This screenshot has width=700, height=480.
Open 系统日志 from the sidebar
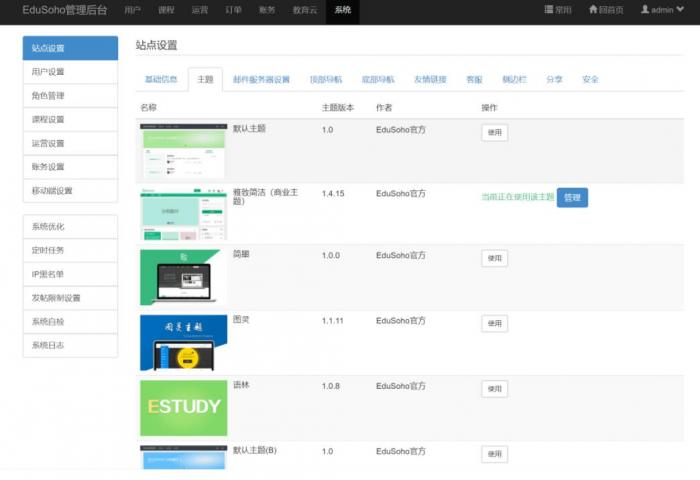(x=70, y=345)
